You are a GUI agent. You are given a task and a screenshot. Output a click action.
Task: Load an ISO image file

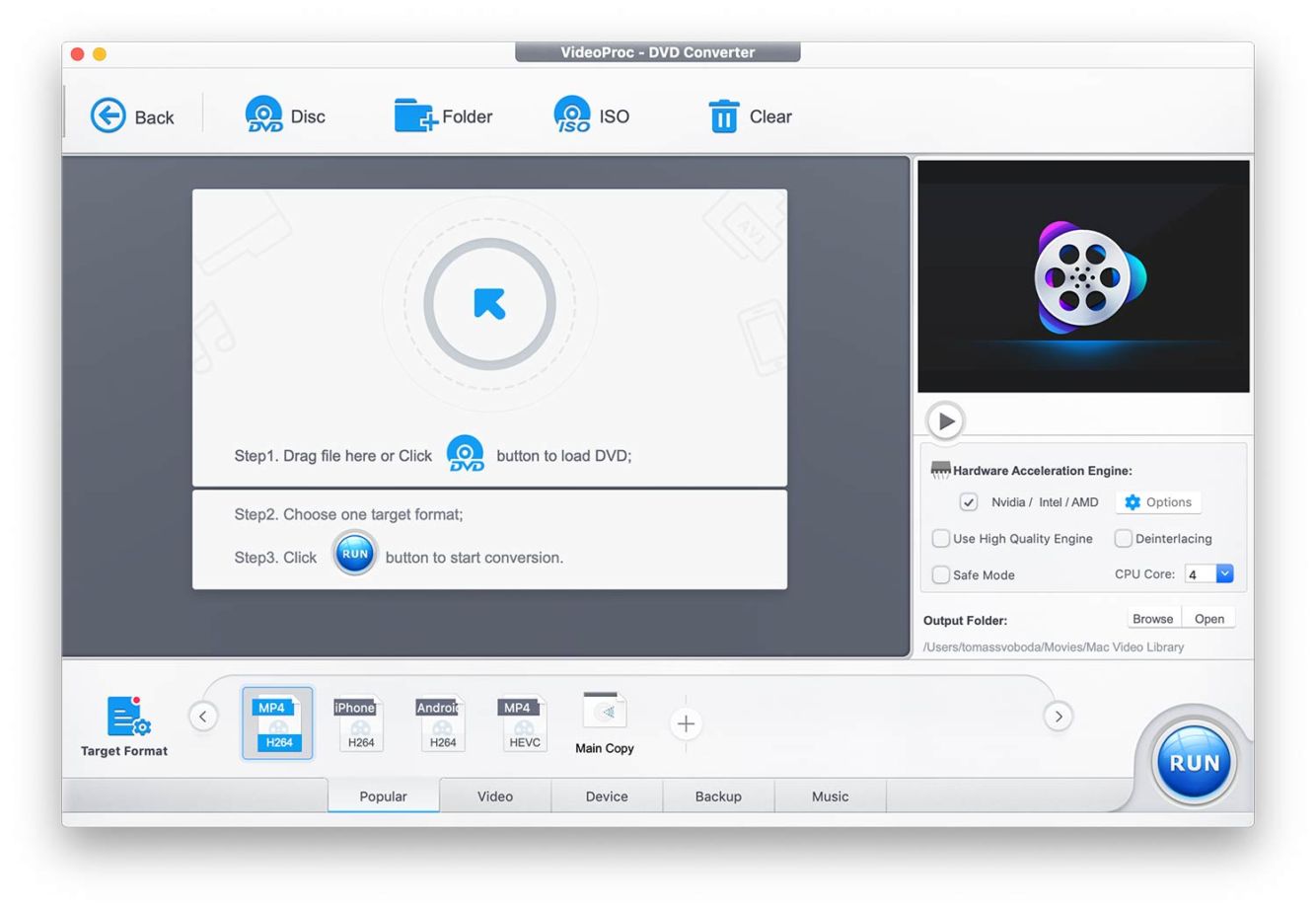[572, 115]
